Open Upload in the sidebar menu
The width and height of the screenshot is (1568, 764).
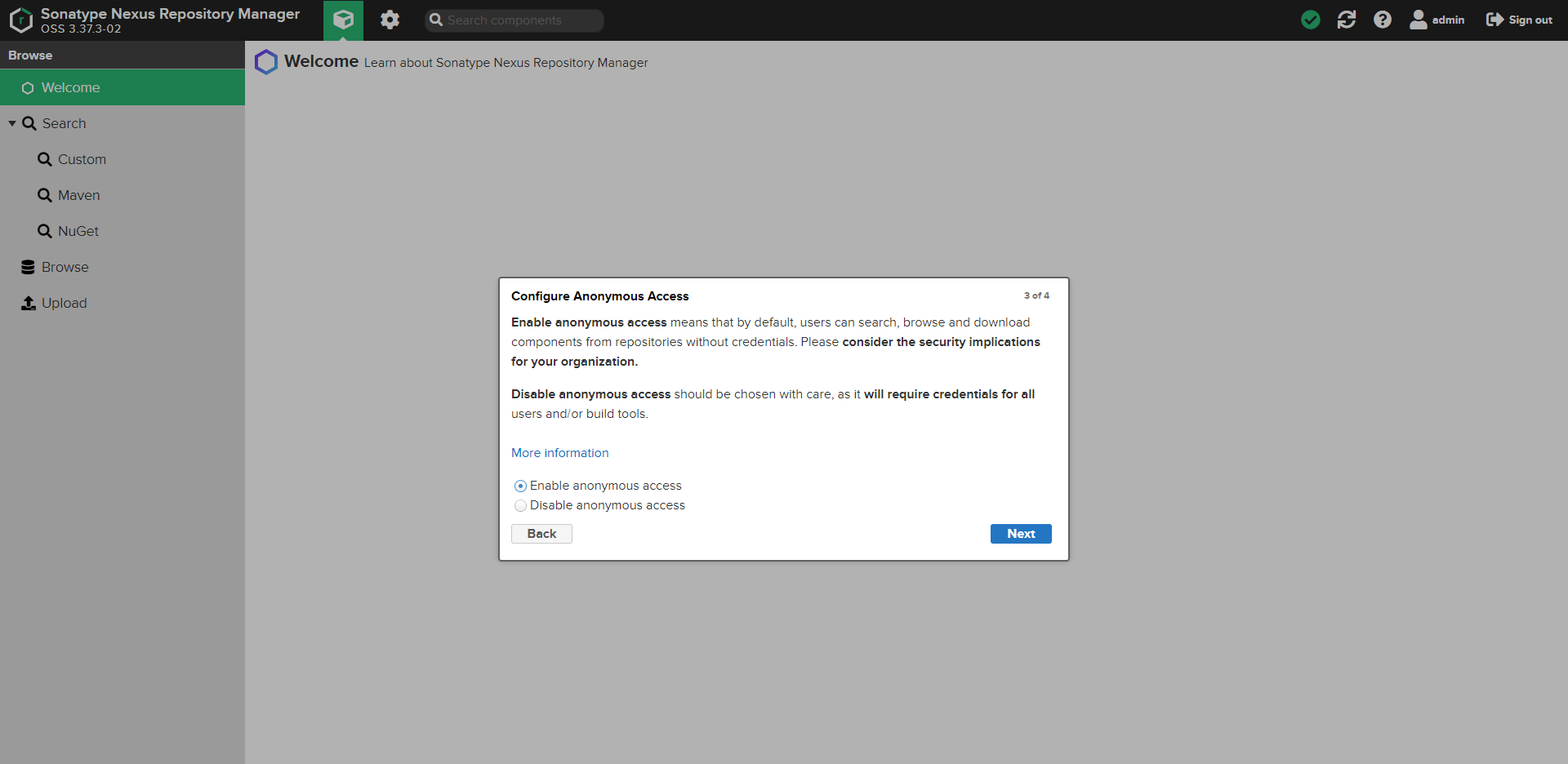click(x=122, y=303)
